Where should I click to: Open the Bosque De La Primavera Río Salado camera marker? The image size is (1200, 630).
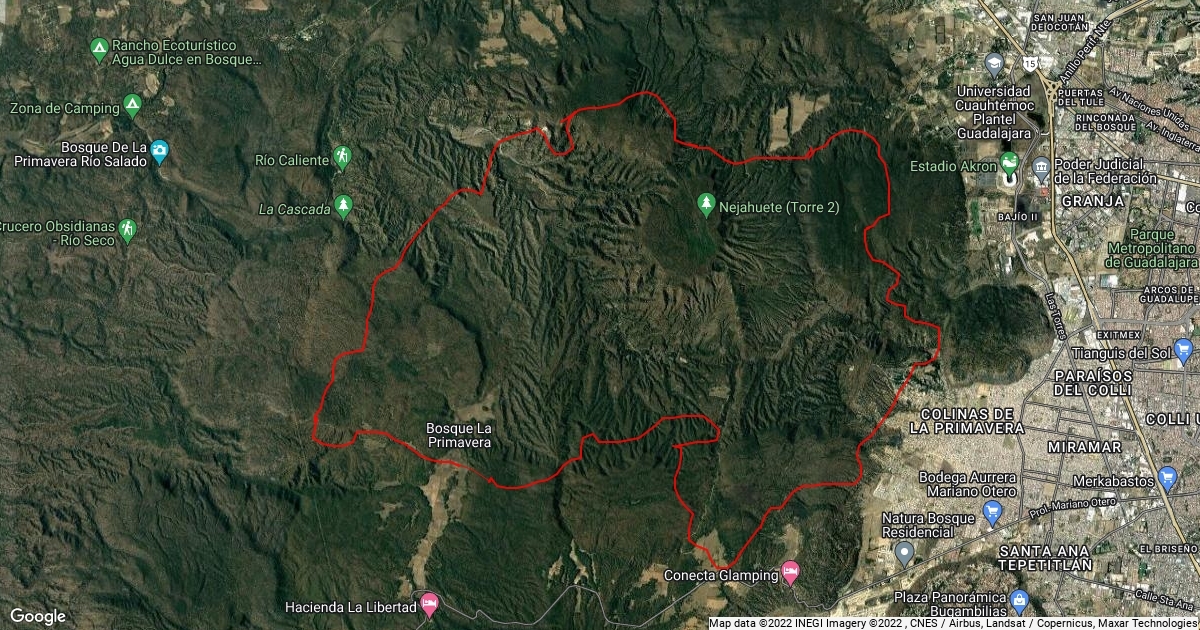coord(159,152)
